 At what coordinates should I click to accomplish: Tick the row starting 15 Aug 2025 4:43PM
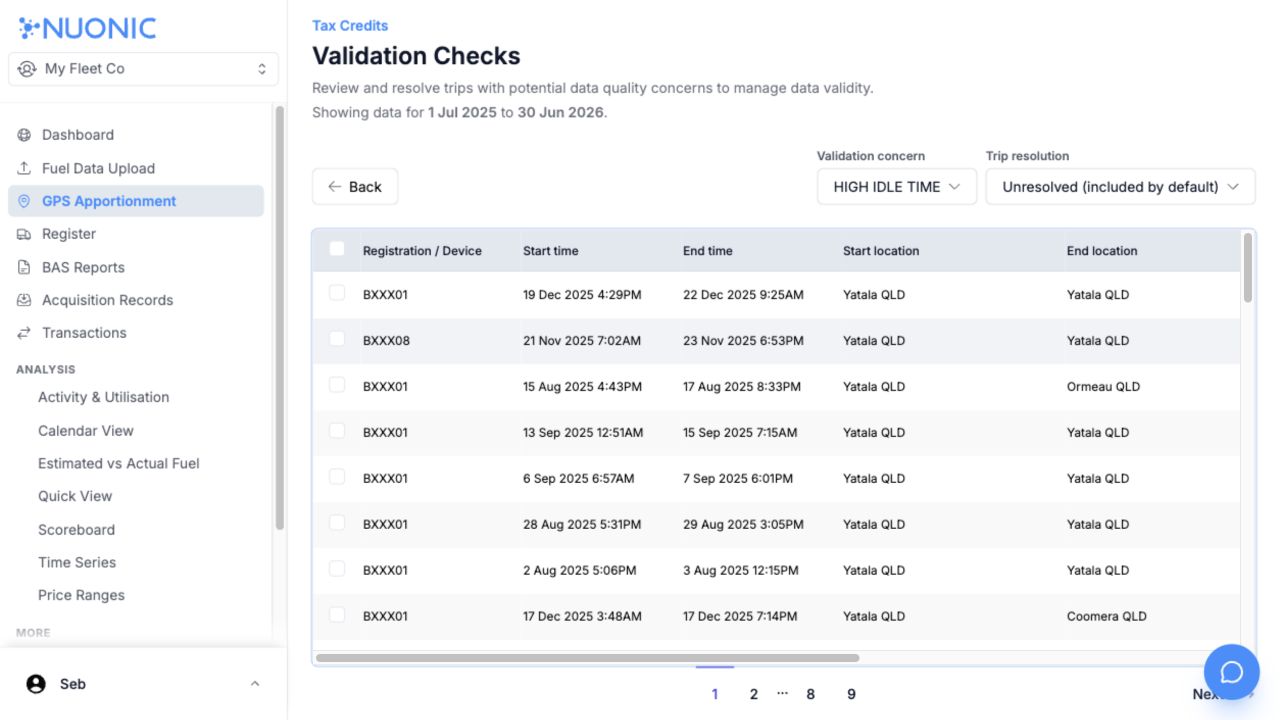[x=337, y=385]
